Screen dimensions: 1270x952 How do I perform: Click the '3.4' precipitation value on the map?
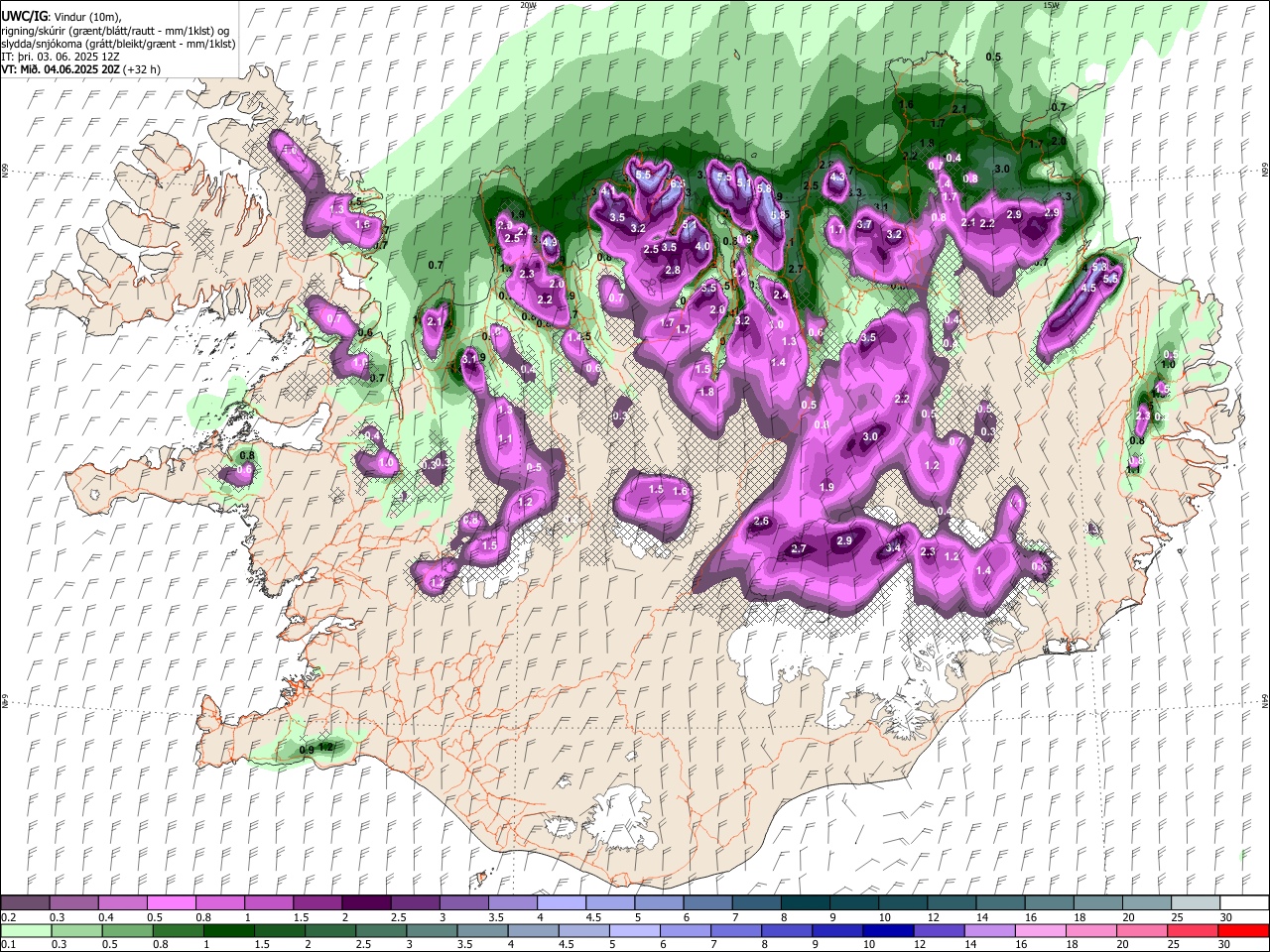(893, 547)
